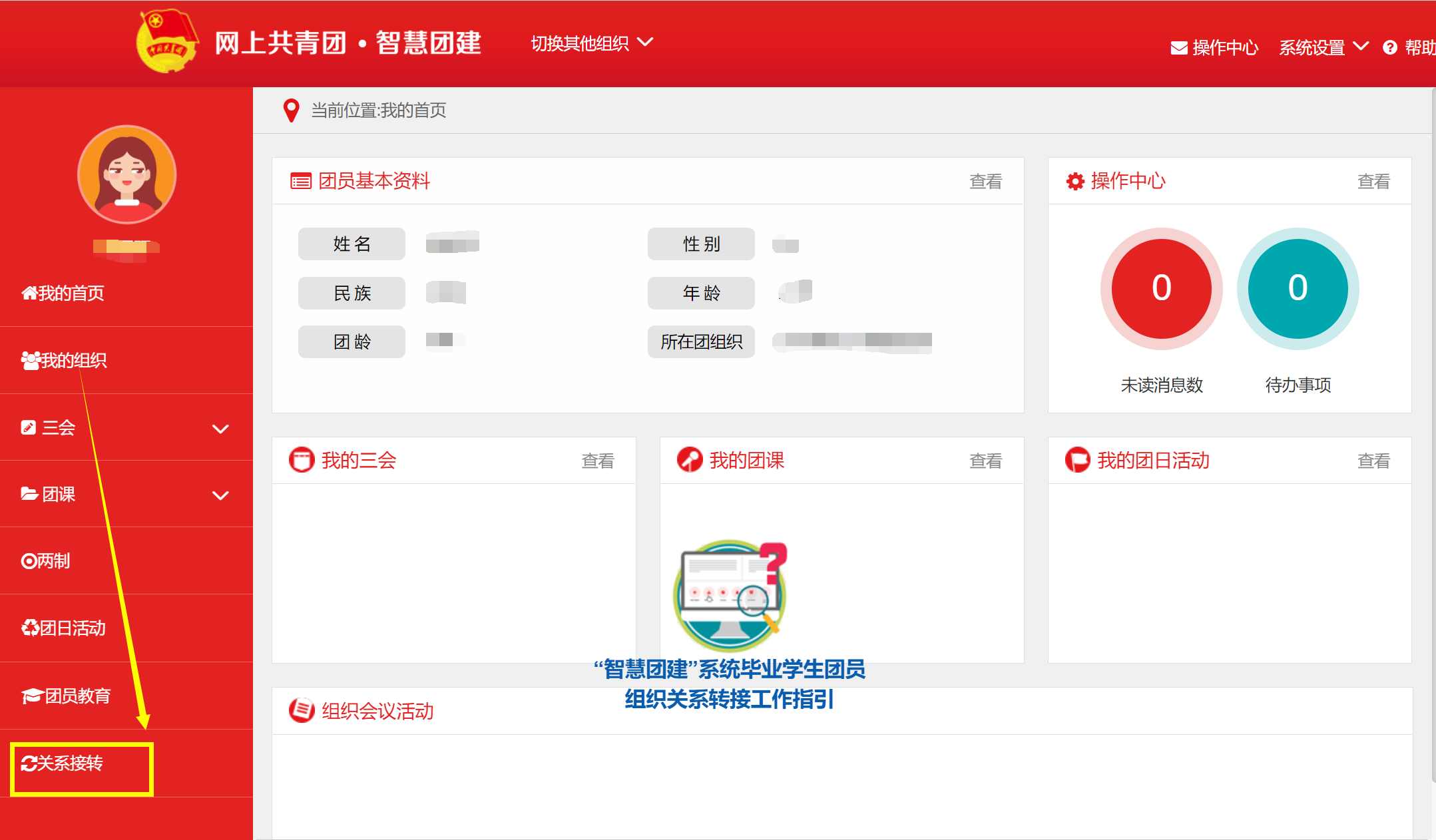Click the calendar icon beside 我的三会
1436x840 pixels.
(302, 460)
